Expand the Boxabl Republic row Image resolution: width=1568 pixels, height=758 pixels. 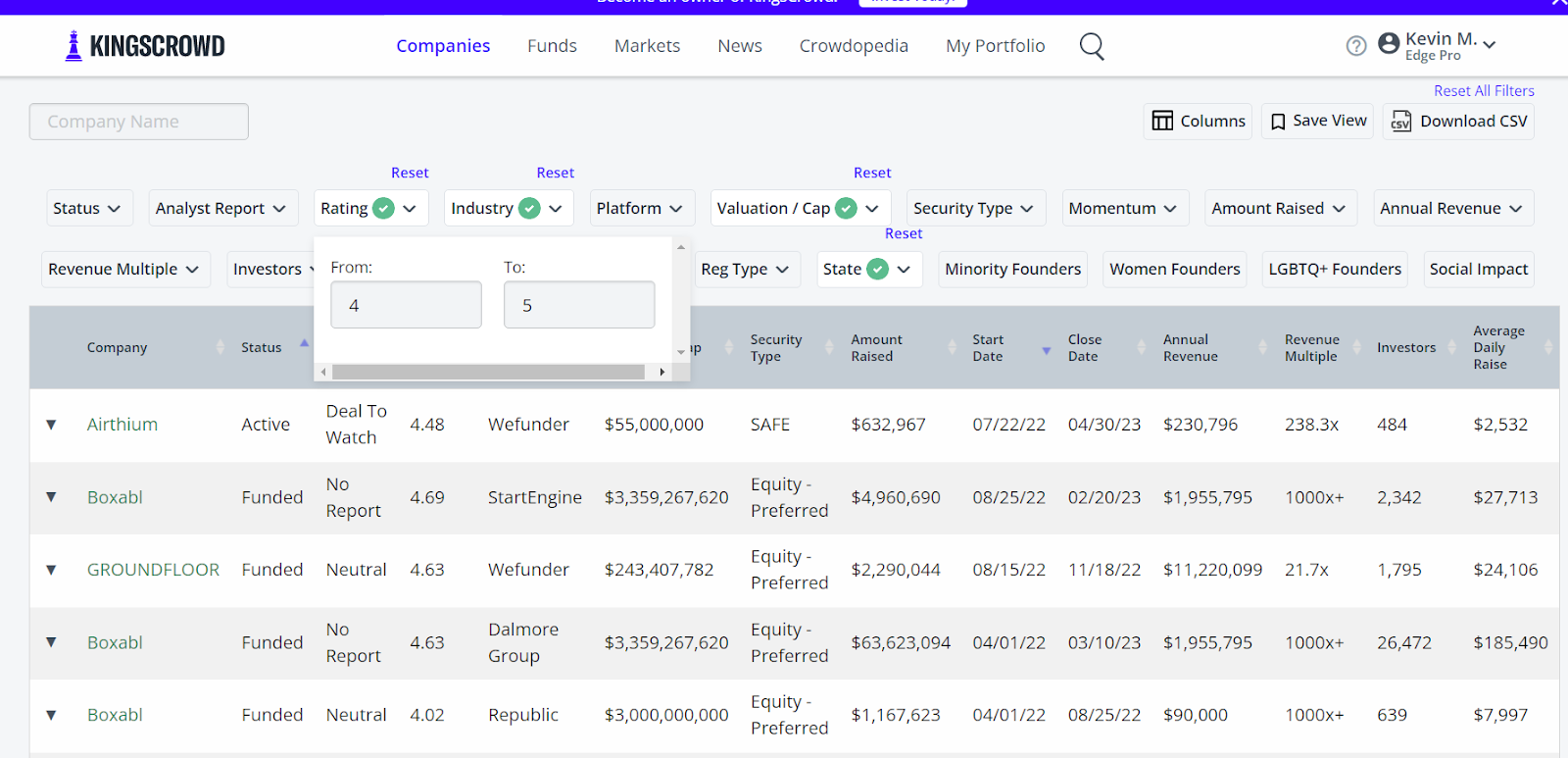(51, 715)
